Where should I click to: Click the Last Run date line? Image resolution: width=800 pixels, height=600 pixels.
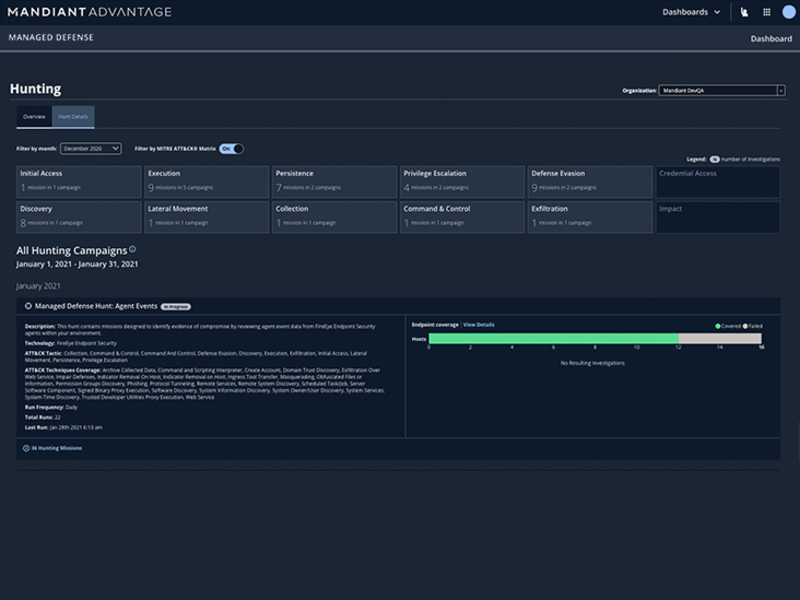pyautogui.click(x=63, y=428)
